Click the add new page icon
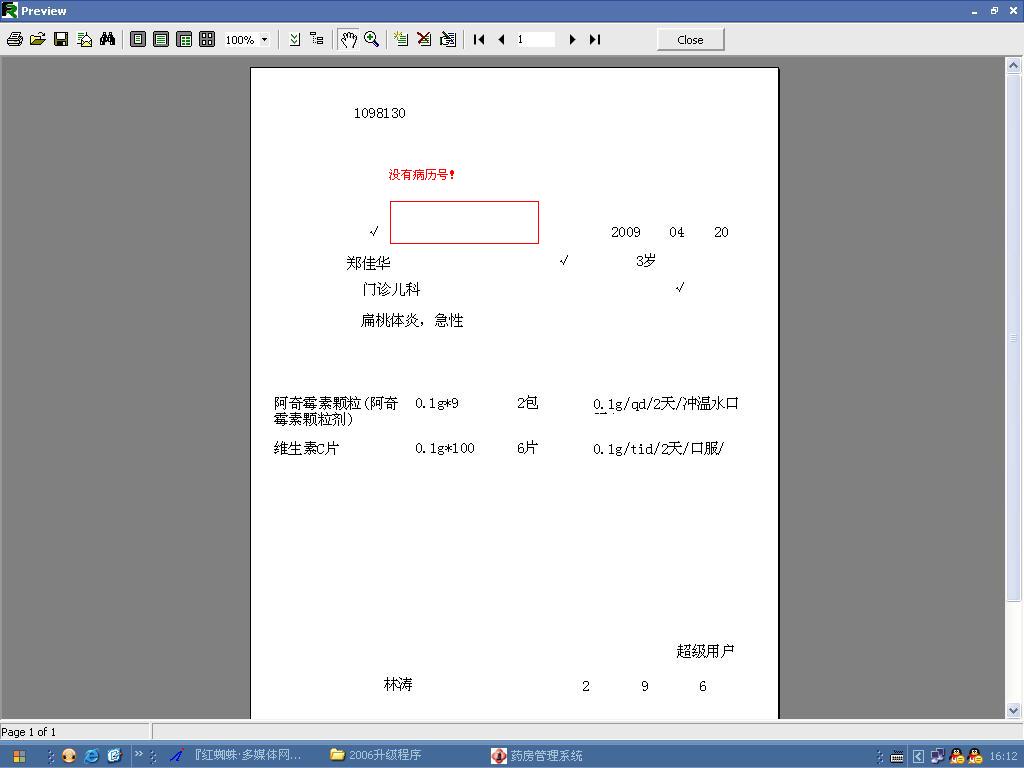1024x768 pixels. (401, 39)
